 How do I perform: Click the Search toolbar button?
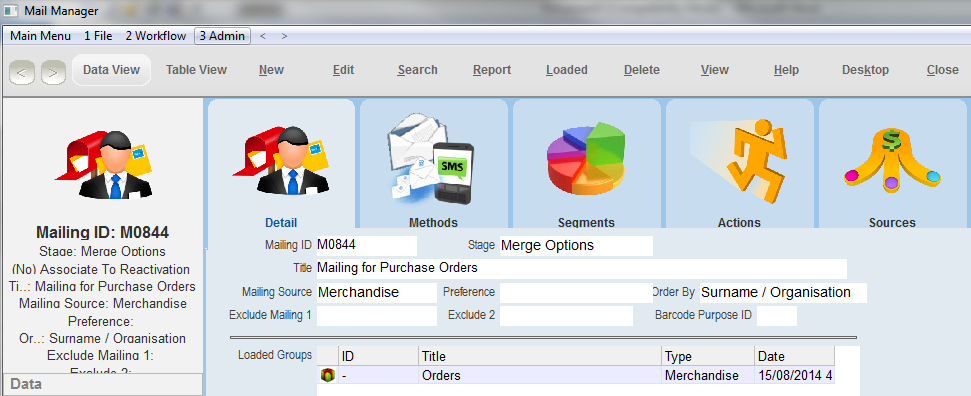[x=417, y=70]
